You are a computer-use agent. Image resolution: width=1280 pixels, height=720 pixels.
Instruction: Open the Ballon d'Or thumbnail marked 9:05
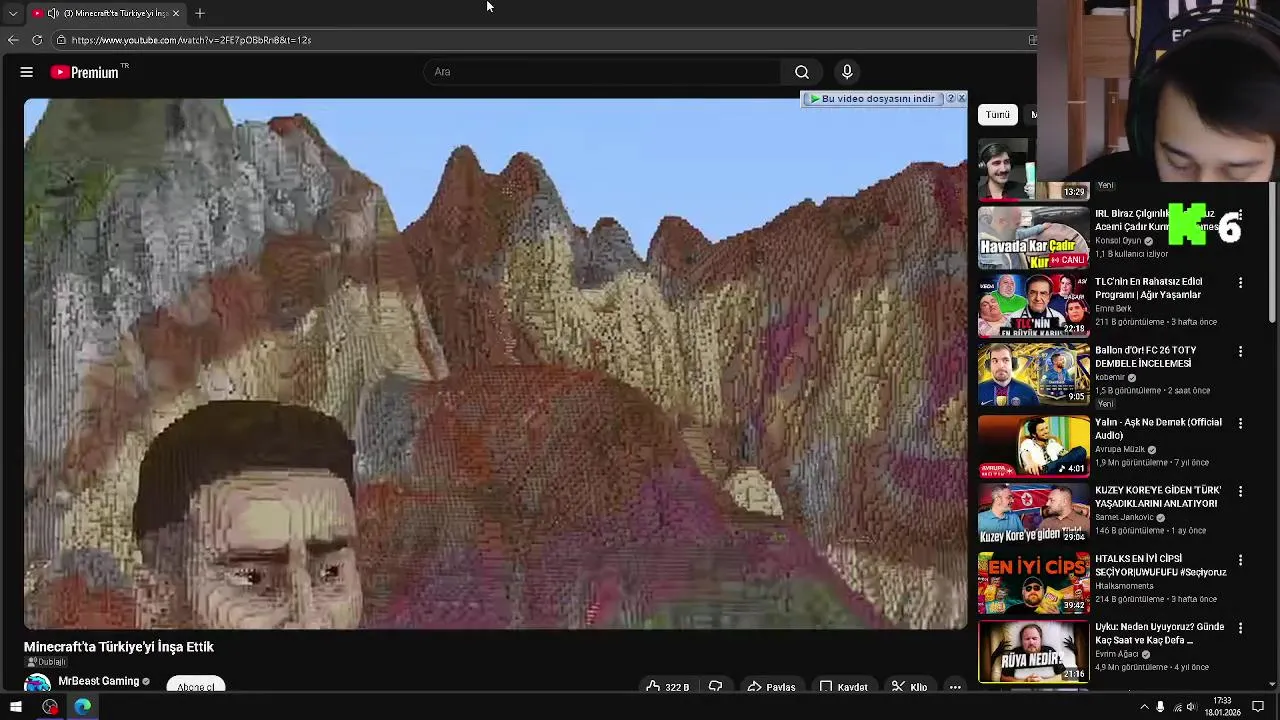click(1033, 374)
